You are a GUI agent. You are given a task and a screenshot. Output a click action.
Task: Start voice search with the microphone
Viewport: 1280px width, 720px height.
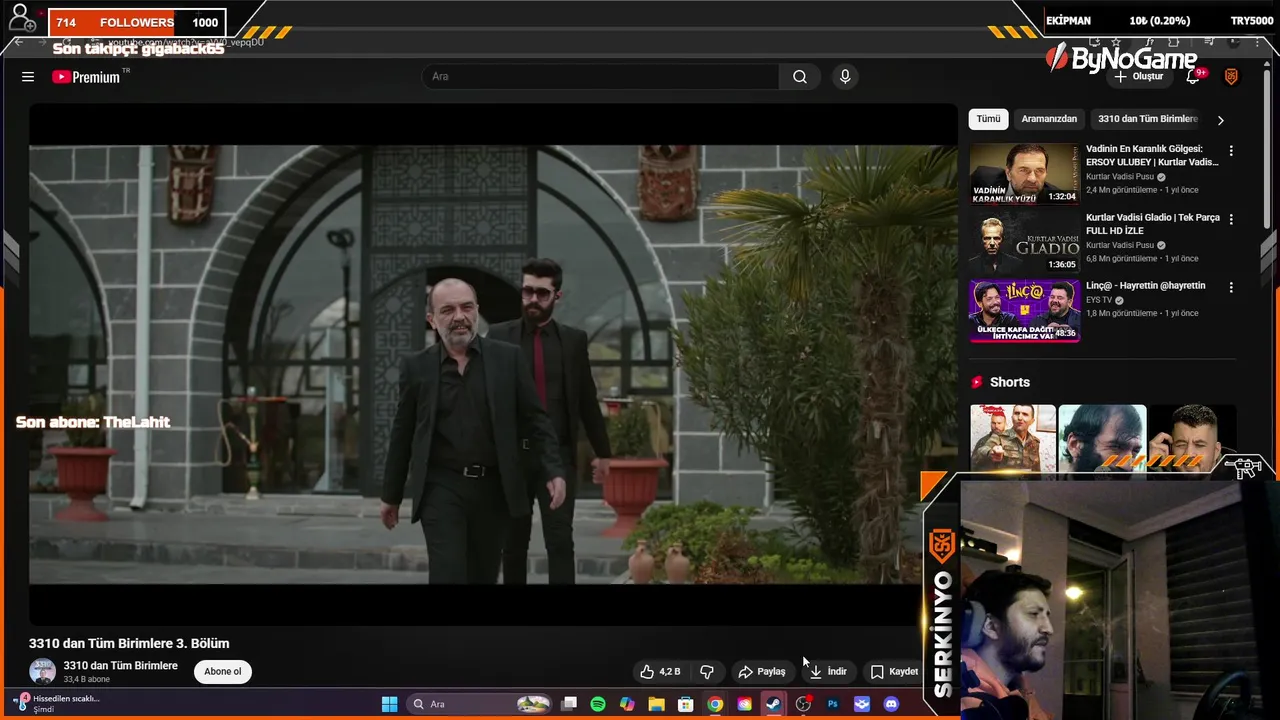coord(845,77)
